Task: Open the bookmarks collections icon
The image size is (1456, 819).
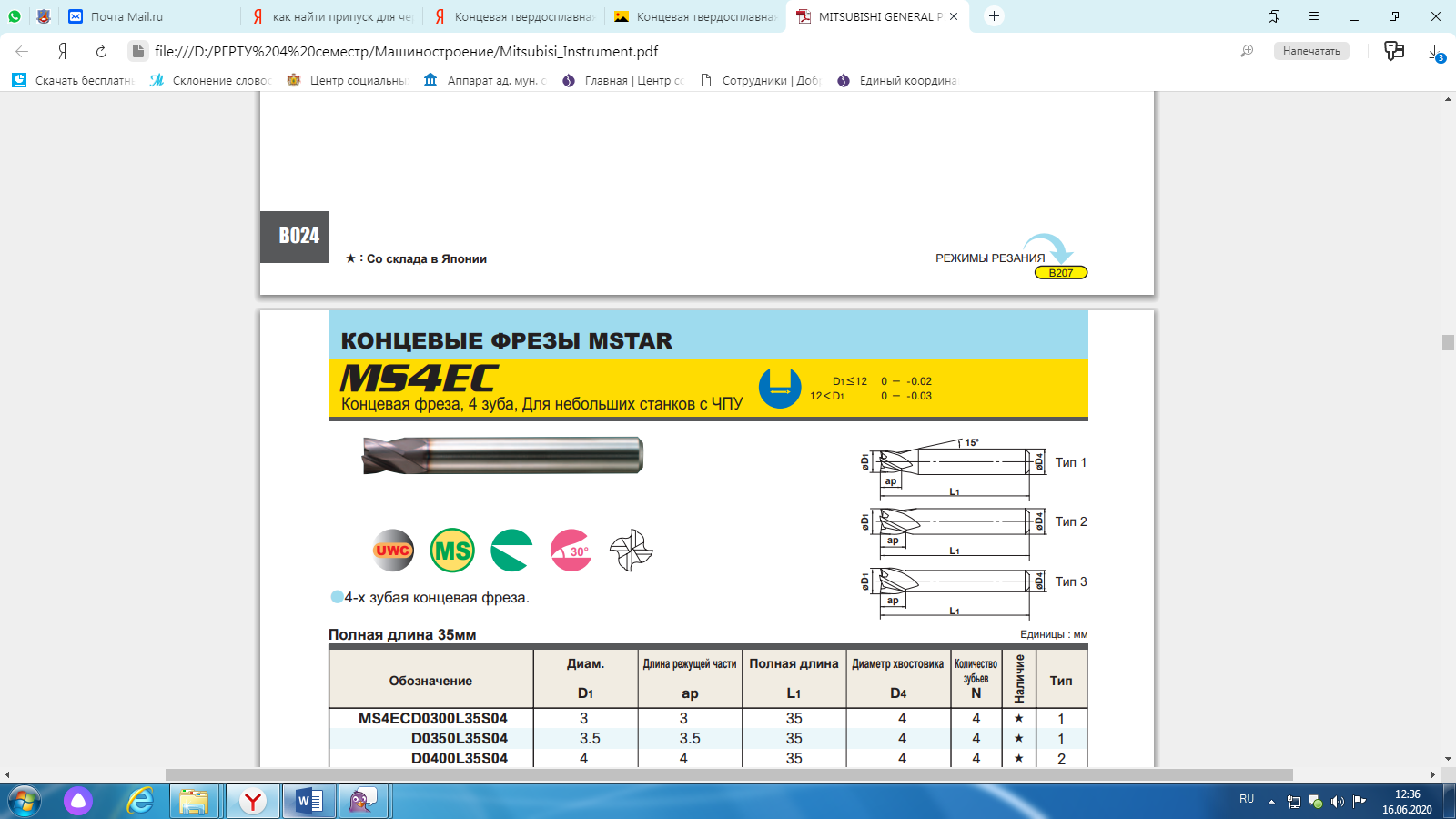Action: [1274, 16]
